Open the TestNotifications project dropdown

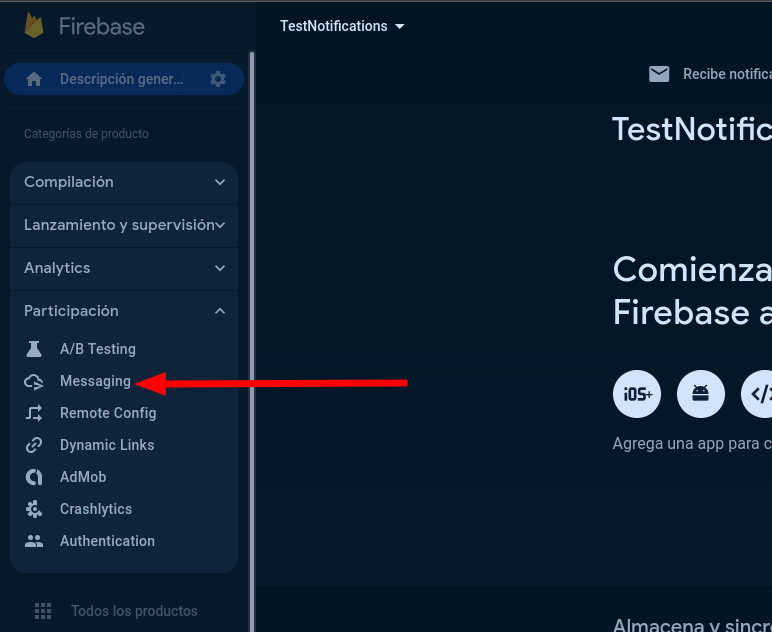point(342,26)
